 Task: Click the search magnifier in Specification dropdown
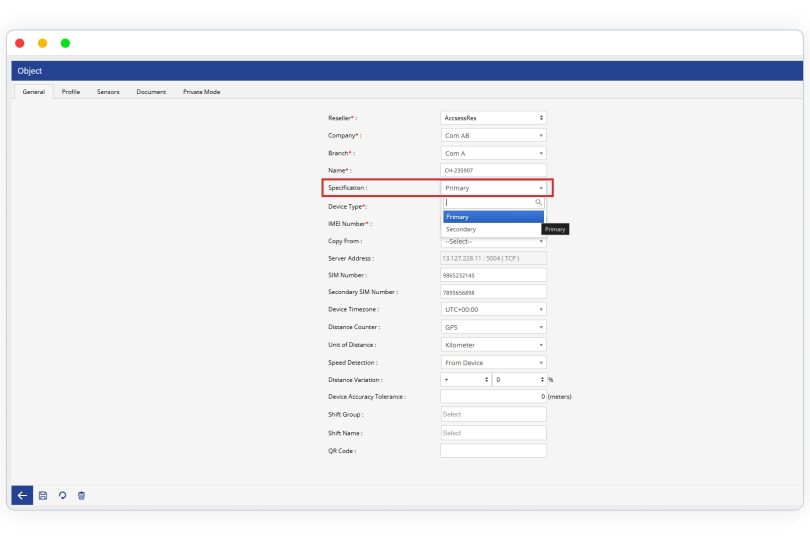click(538, 202)
